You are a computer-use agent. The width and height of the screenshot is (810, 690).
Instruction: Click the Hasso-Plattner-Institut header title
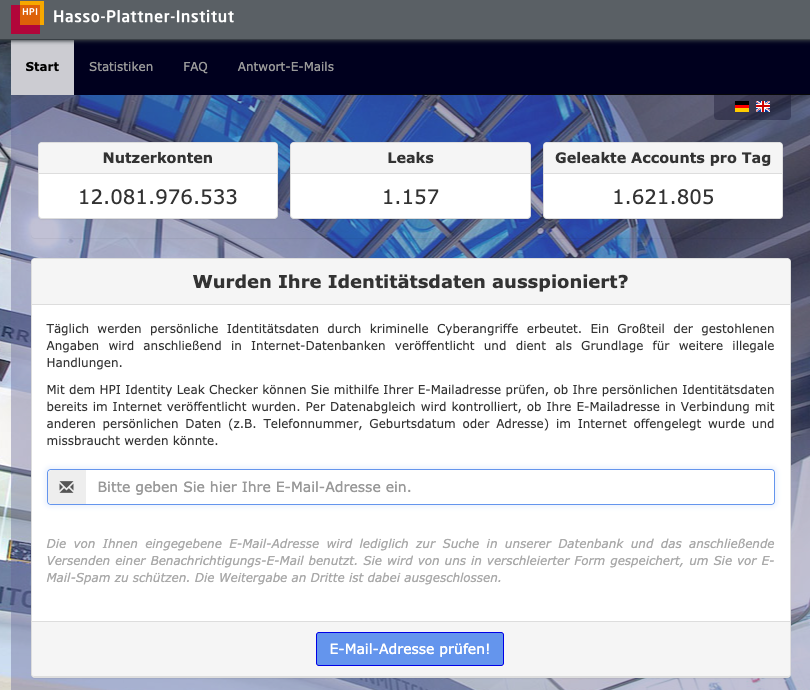144,17
